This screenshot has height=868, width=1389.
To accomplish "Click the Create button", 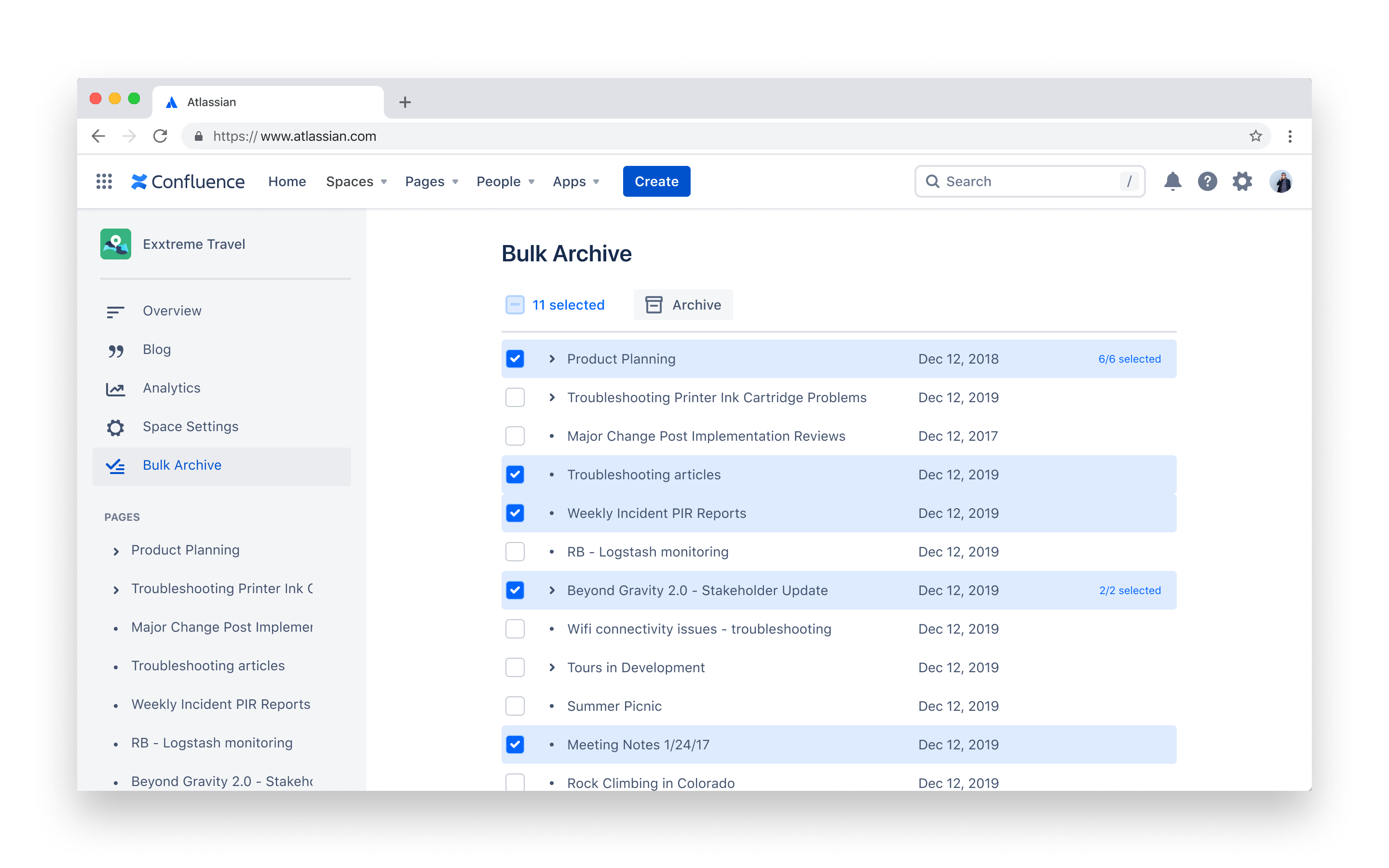I will pyautogui.click(x=656, y=181).
